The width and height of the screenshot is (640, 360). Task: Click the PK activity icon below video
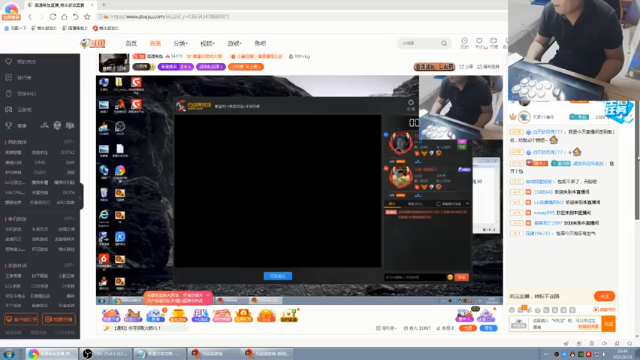(200, 315)
